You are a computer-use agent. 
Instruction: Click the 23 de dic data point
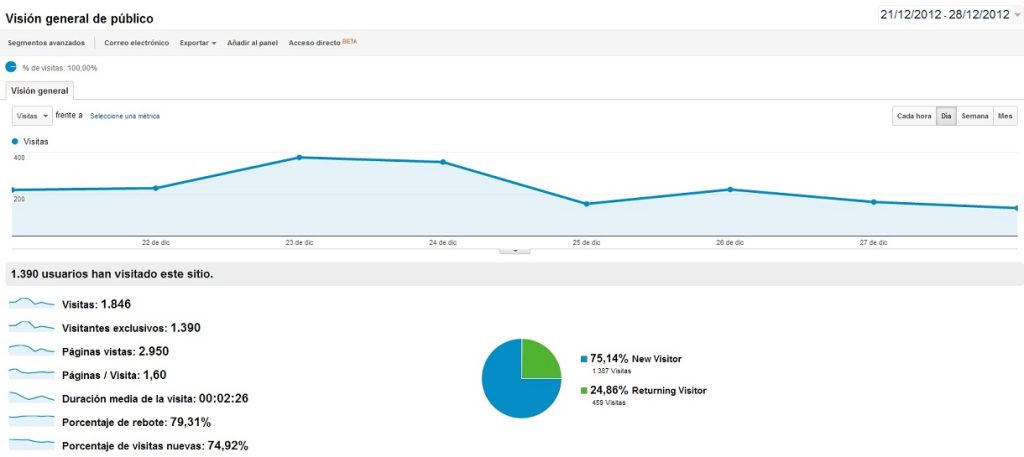[299, 157]
